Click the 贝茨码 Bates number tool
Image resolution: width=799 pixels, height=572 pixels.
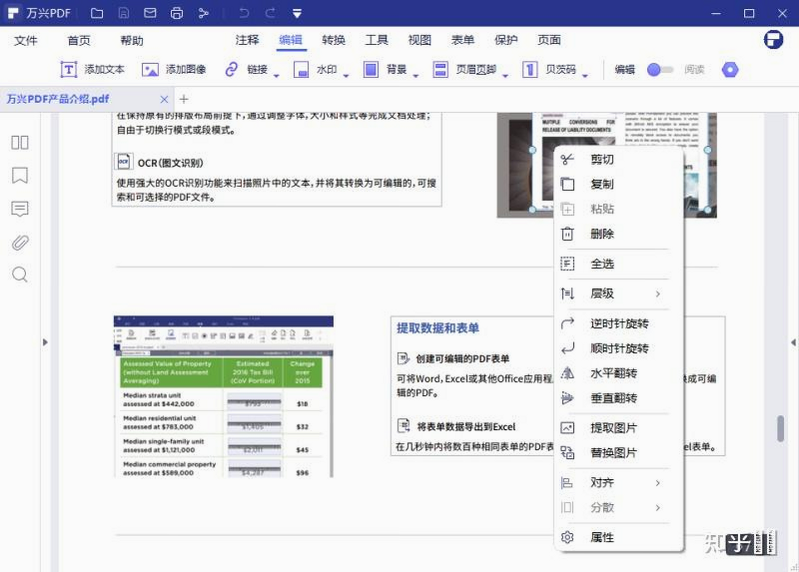549,69
